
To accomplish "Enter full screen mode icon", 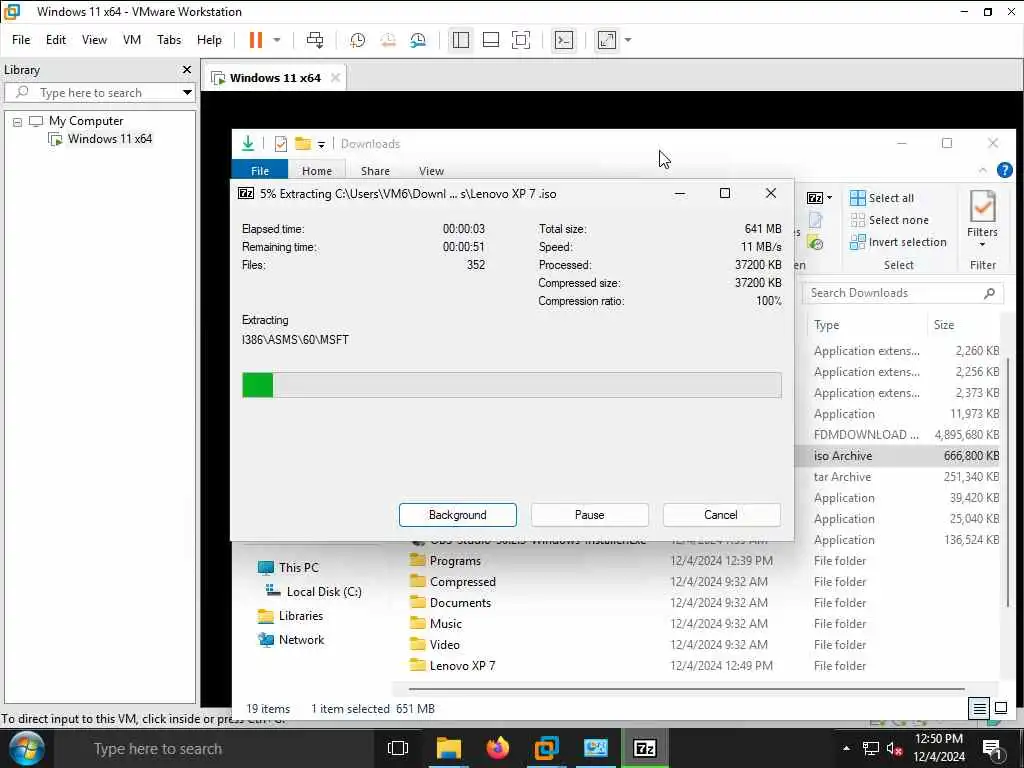I will coord(521,40).
